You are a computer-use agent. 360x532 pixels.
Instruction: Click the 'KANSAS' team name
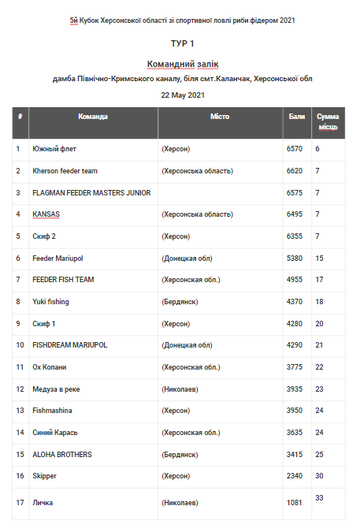click(46, 214)
